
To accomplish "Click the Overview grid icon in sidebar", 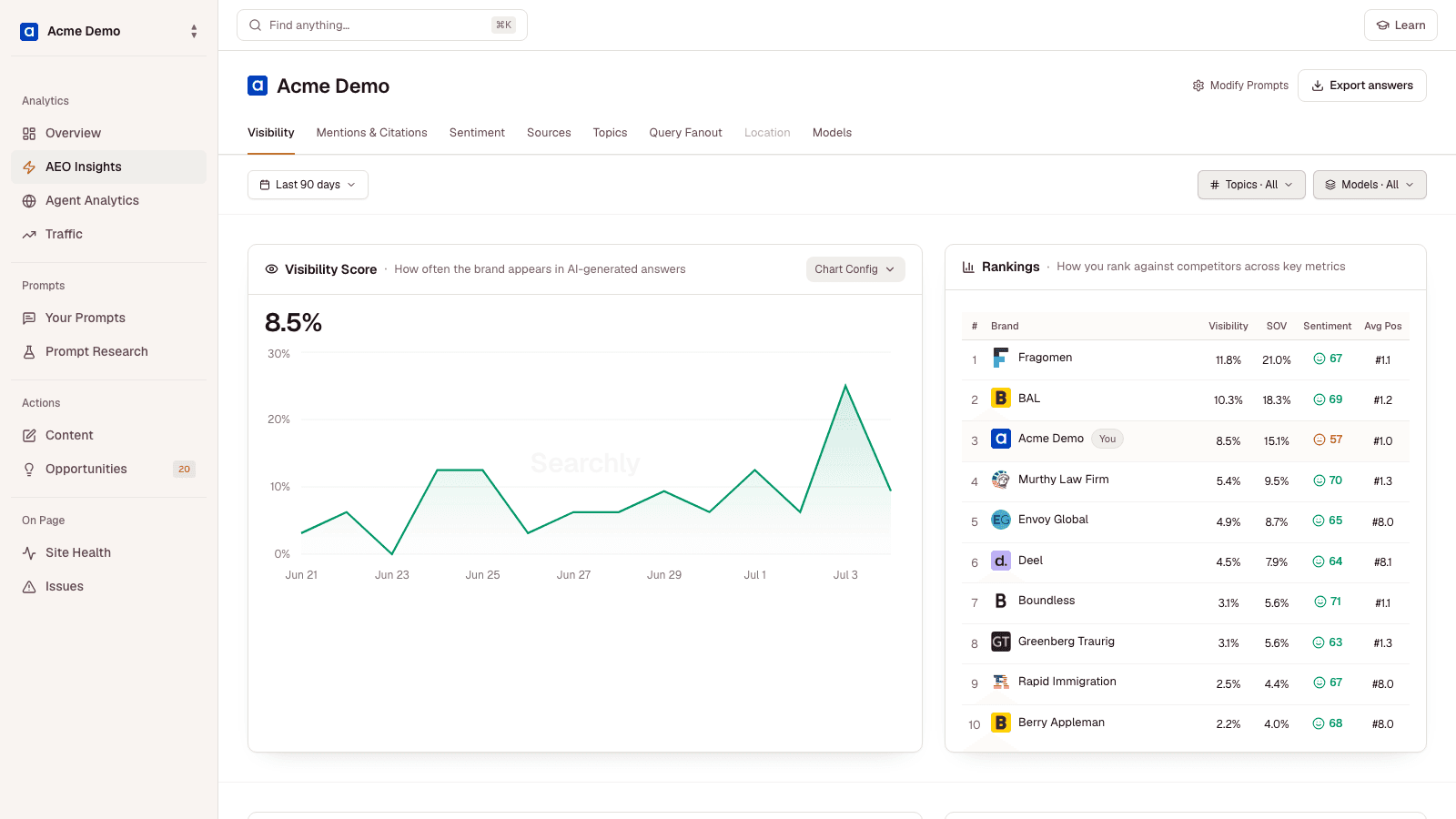I will coord(29,134).
